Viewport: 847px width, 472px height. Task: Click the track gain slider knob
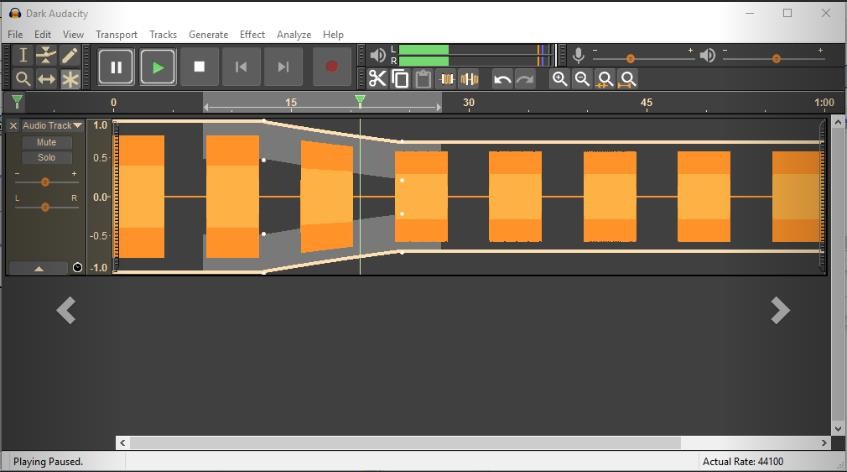(x=45, y=182)
